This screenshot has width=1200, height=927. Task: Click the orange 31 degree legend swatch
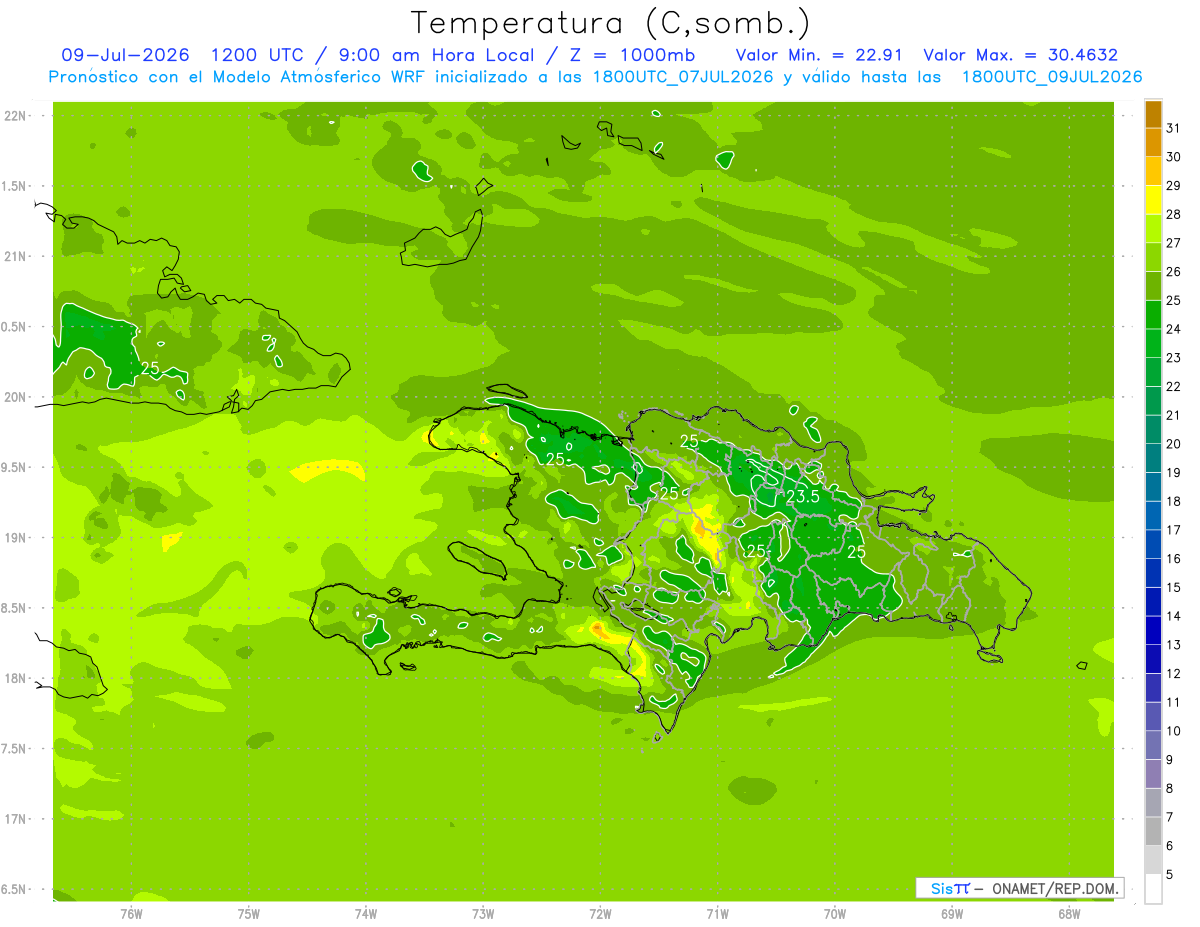[x=1153, y=116]
